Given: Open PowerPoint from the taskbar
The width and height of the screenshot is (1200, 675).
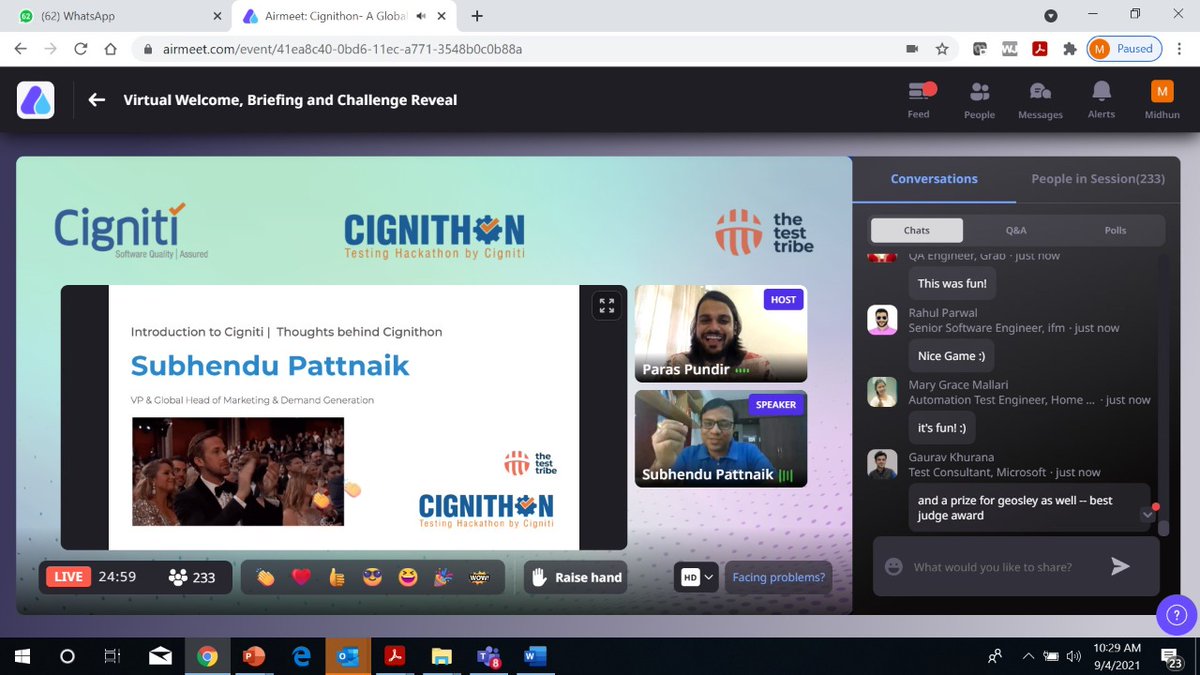Looking at the screenshot, I should point(253,657).
